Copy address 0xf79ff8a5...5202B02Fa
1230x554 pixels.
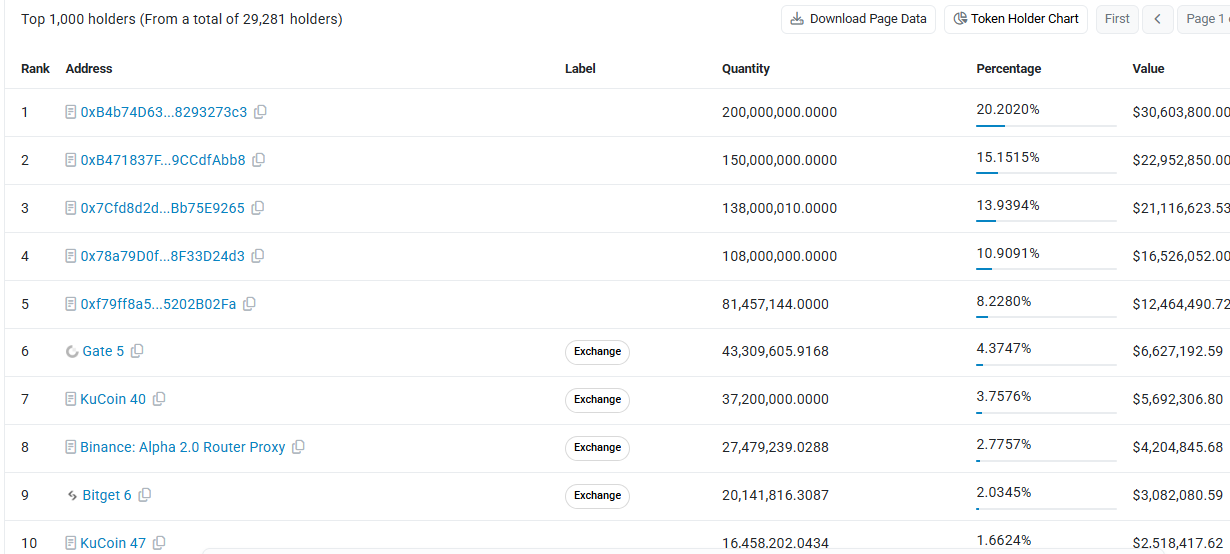pos(250,304)
